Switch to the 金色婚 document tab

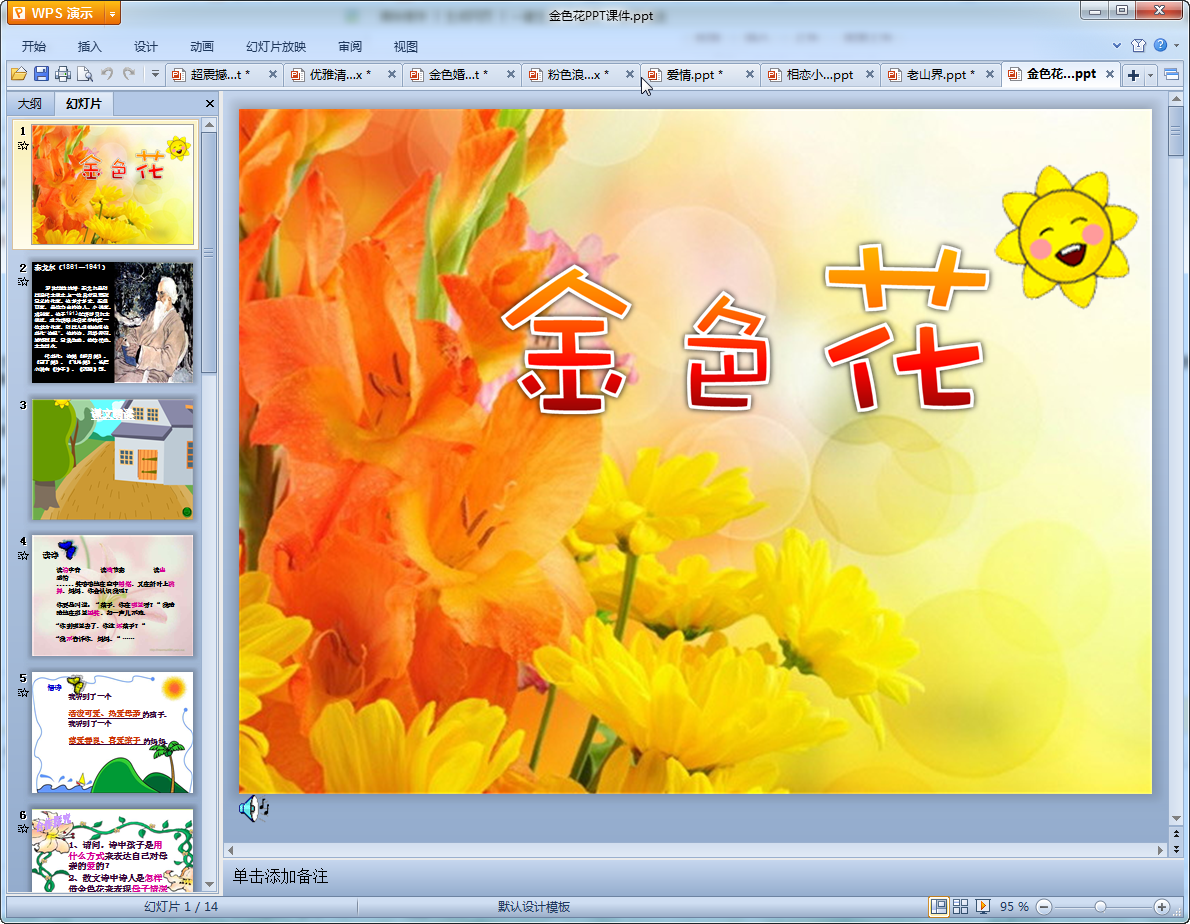coord(458,74)
